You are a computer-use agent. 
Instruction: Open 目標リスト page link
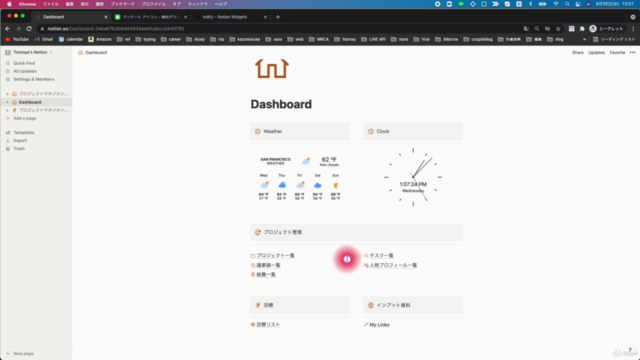[268, 324]
